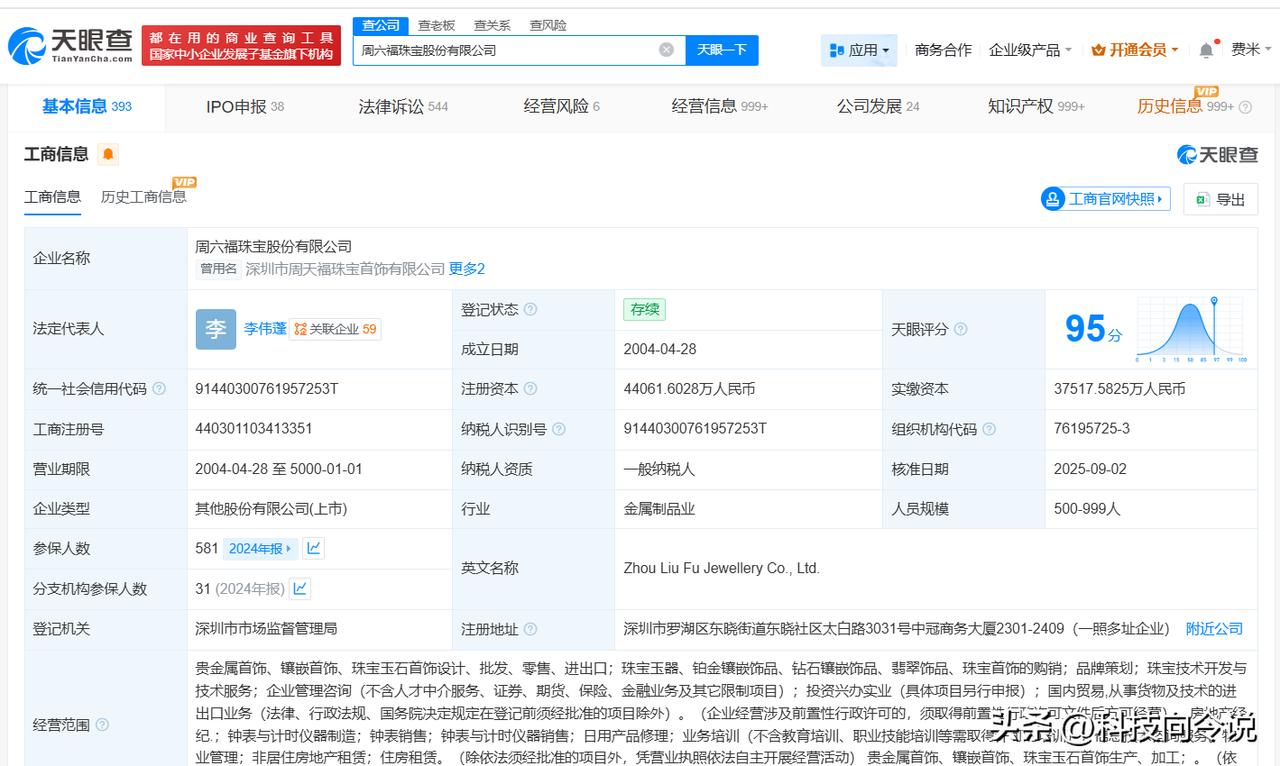Open help icon next to 组织机构代码
The height and width of the screenshot is (766, 1280).
[x=988, y=429]
